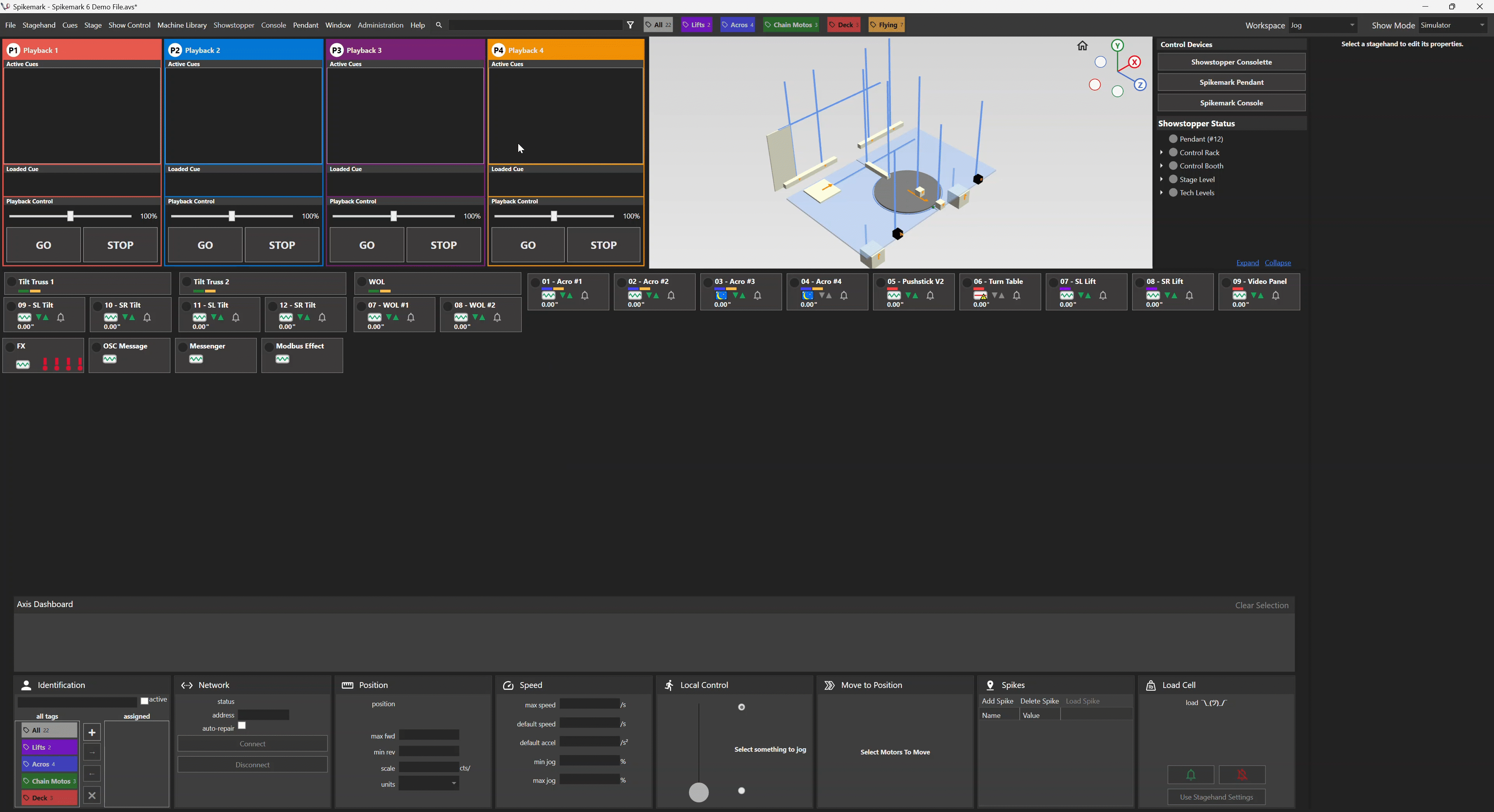The width and height of the screenshot is (1494, 812).
Task: Click the Playback 2 speed slider handle
Action: point(231,216)
